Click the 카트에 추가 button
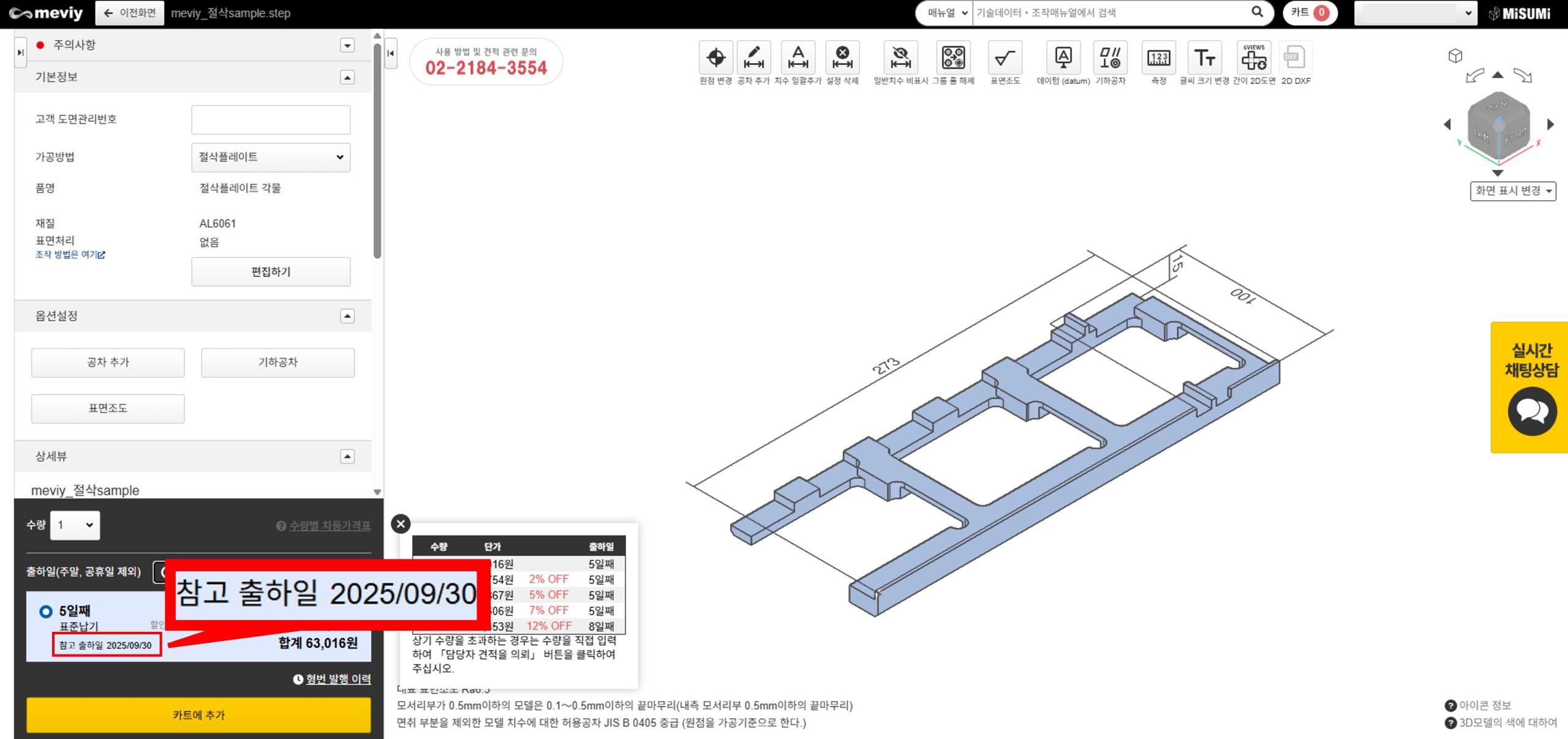Viewport: 1568px width, 739px height. click(x=198, y=715)
